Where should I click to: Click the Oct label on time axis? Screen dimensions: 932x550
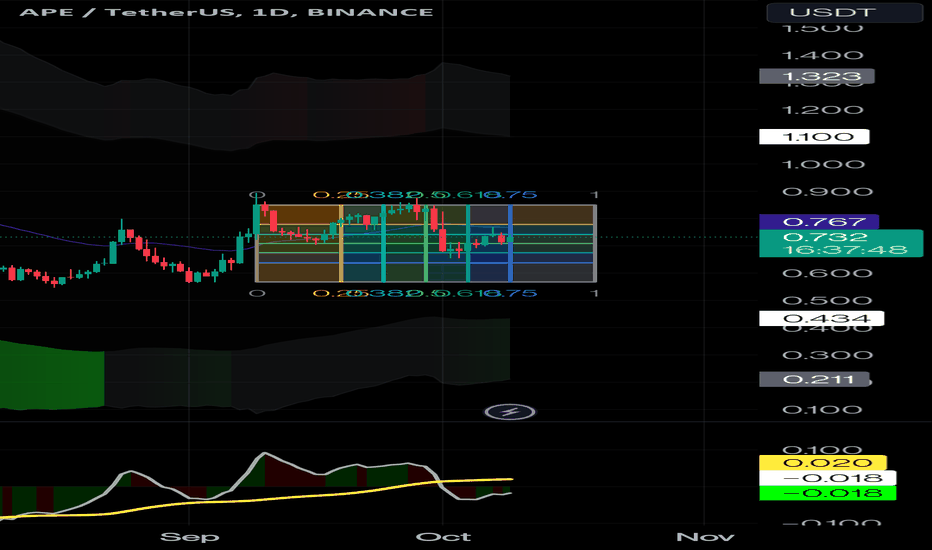tap(443, 537)
